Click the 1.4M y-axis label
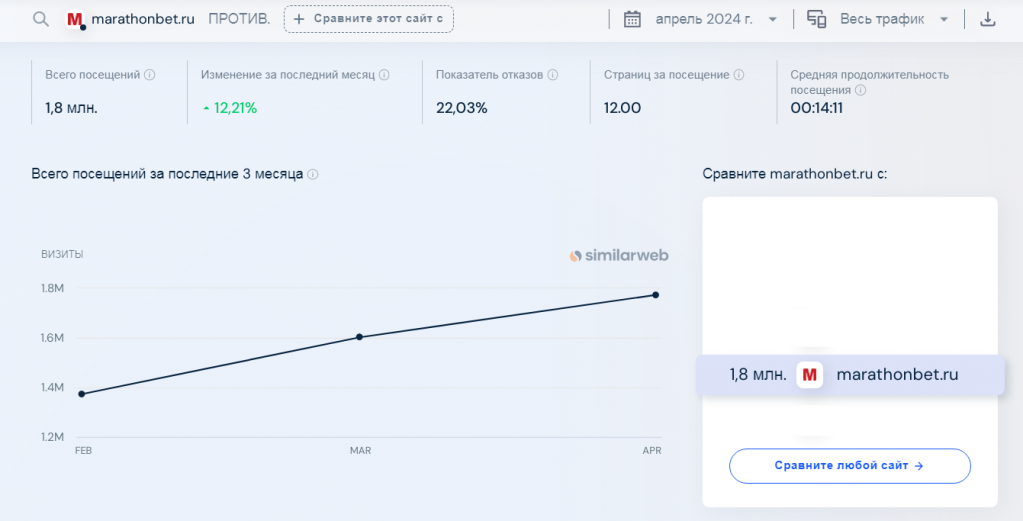 tap(52, 387)
